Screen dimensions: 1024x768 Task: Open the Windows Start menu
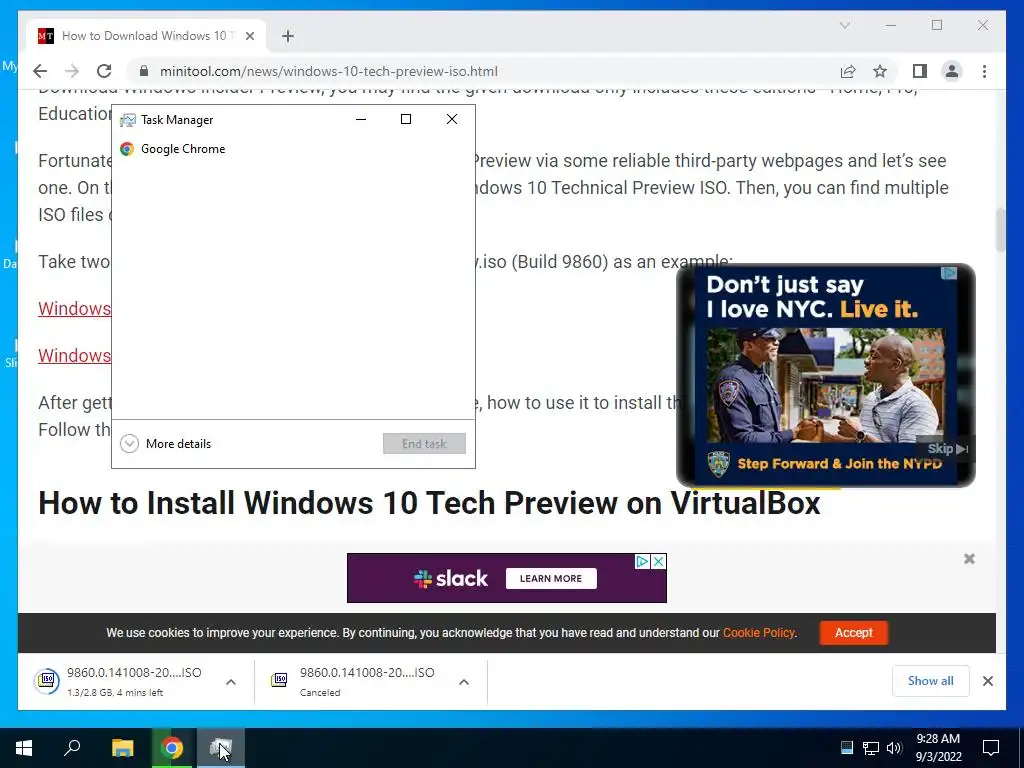coord(24,748)
